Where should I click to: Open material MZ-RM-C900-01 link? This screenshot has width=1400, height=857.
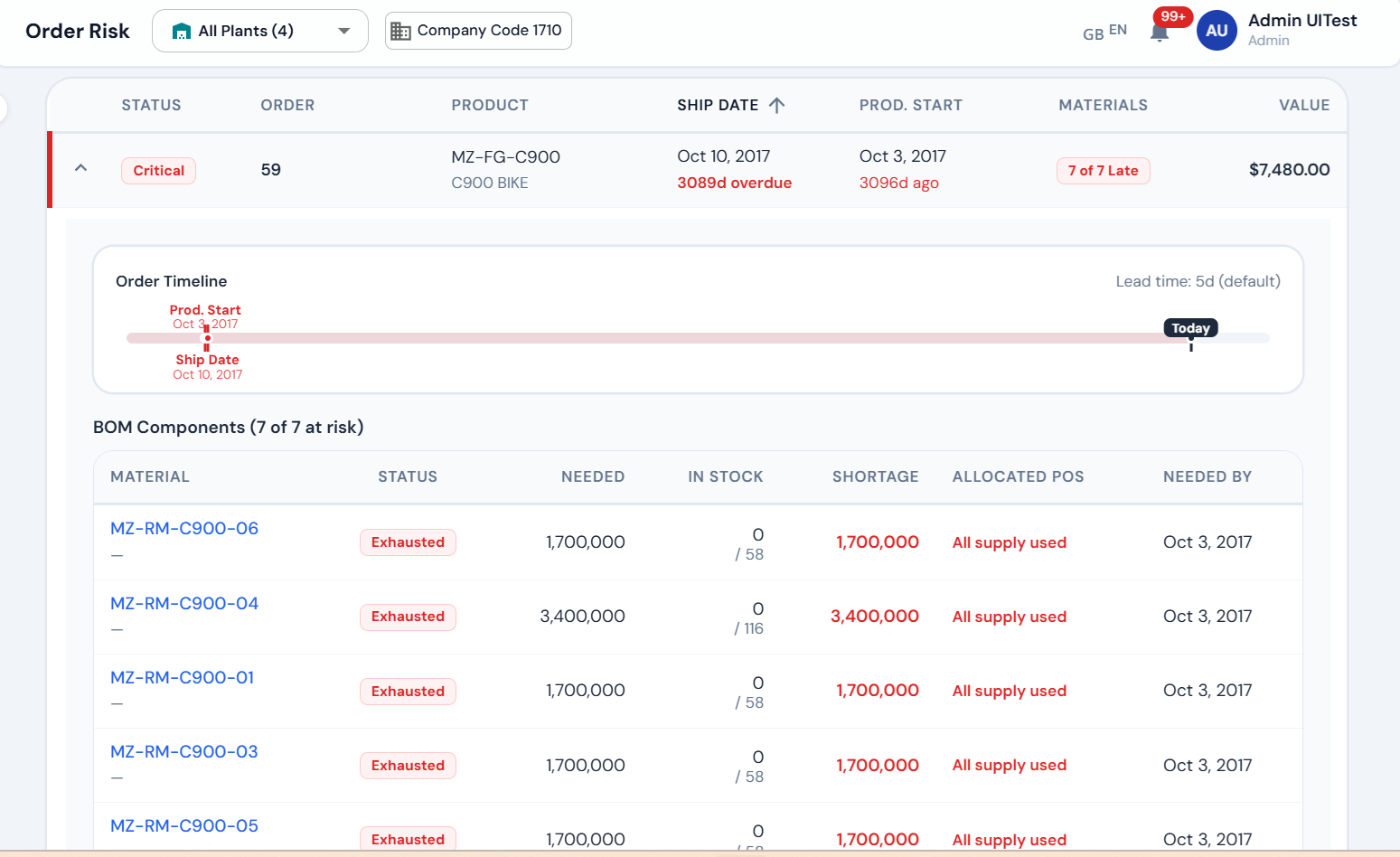click(182, 677)
